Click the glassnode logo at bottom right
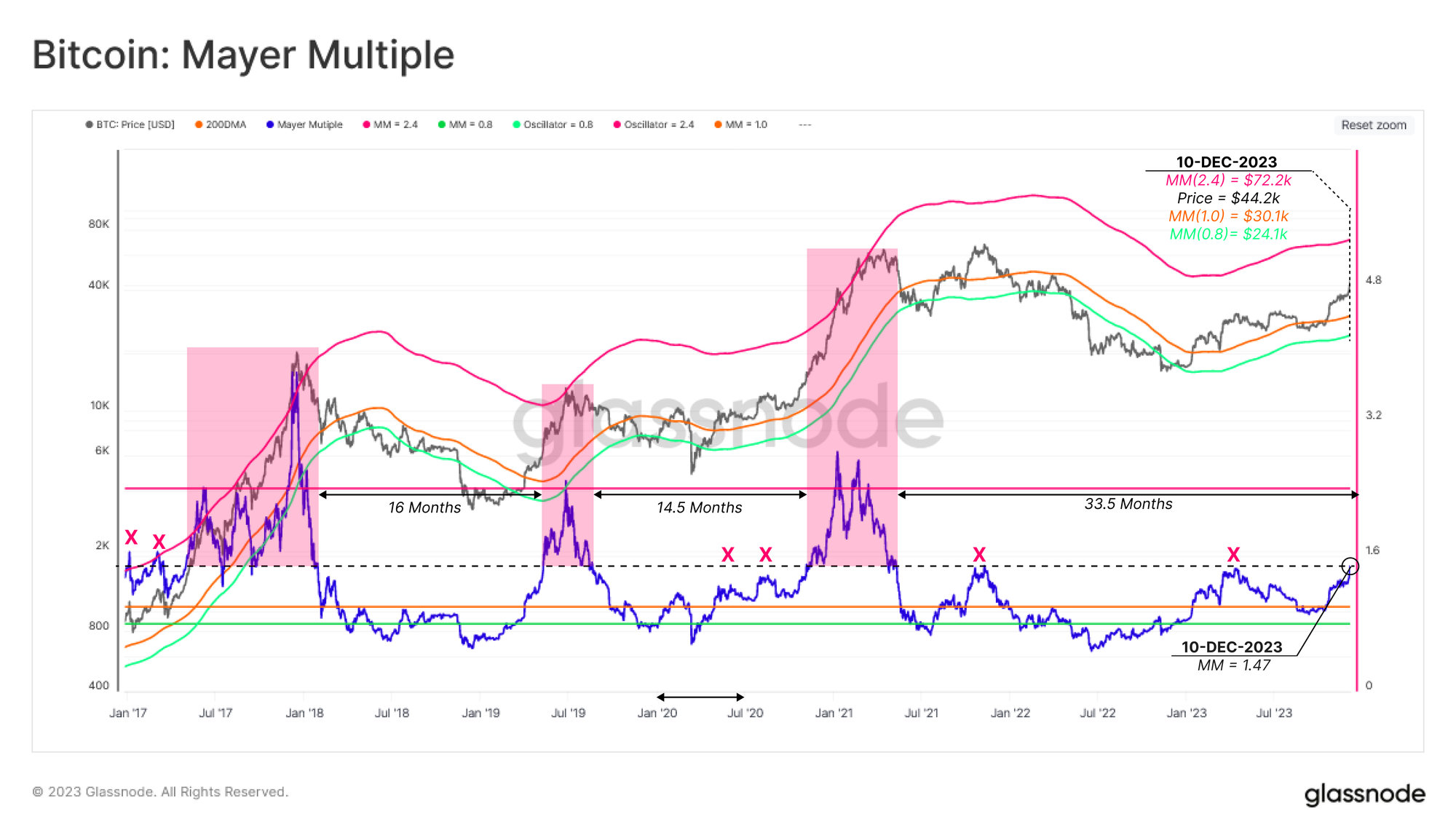The height and width of the screenshot is (838, 1456). 1364,794
